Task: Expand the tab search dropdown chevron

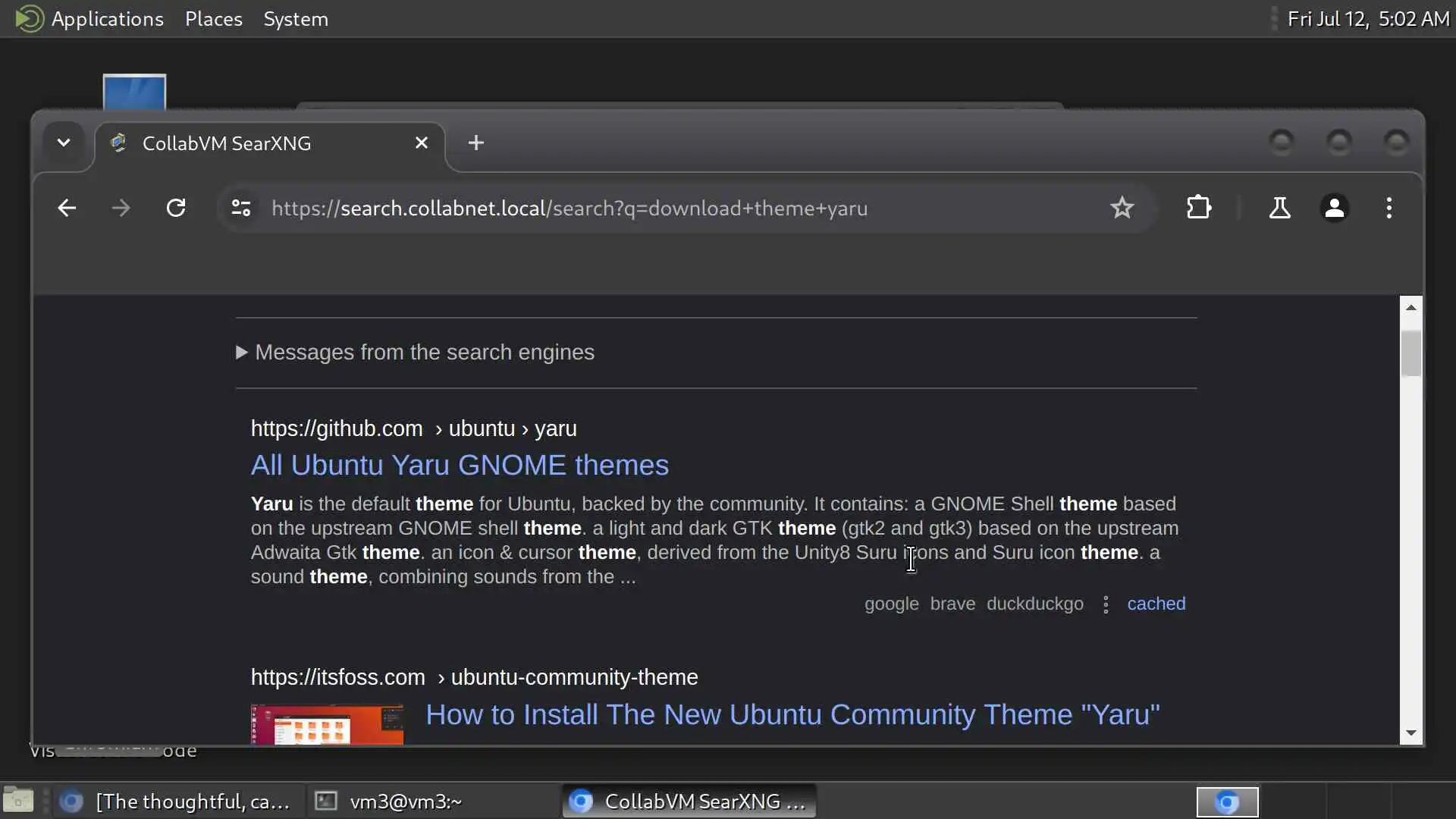Action: point(64,143)
